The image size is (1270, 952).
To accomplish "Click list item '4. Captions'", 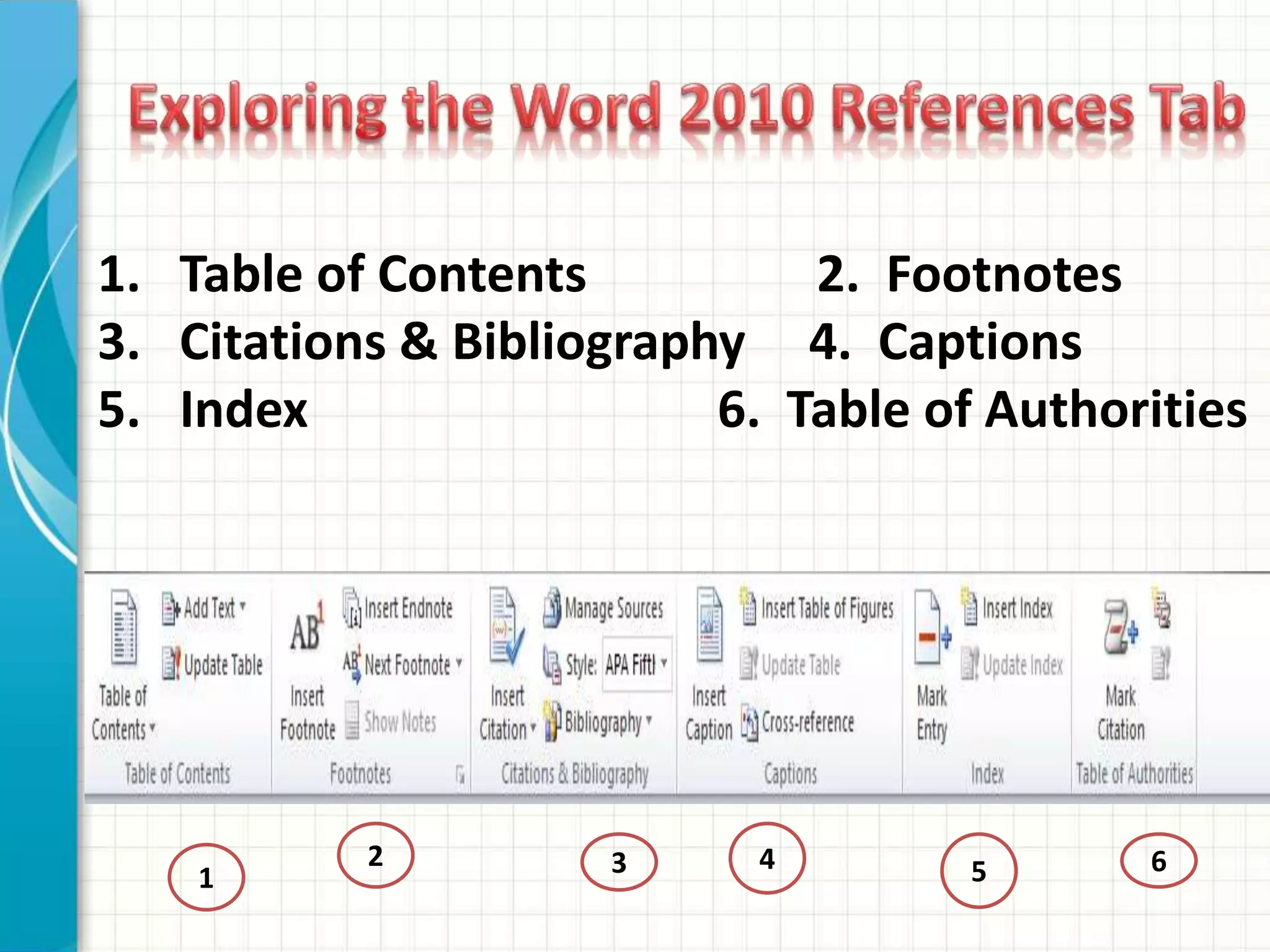I will (x=946, y=342).
